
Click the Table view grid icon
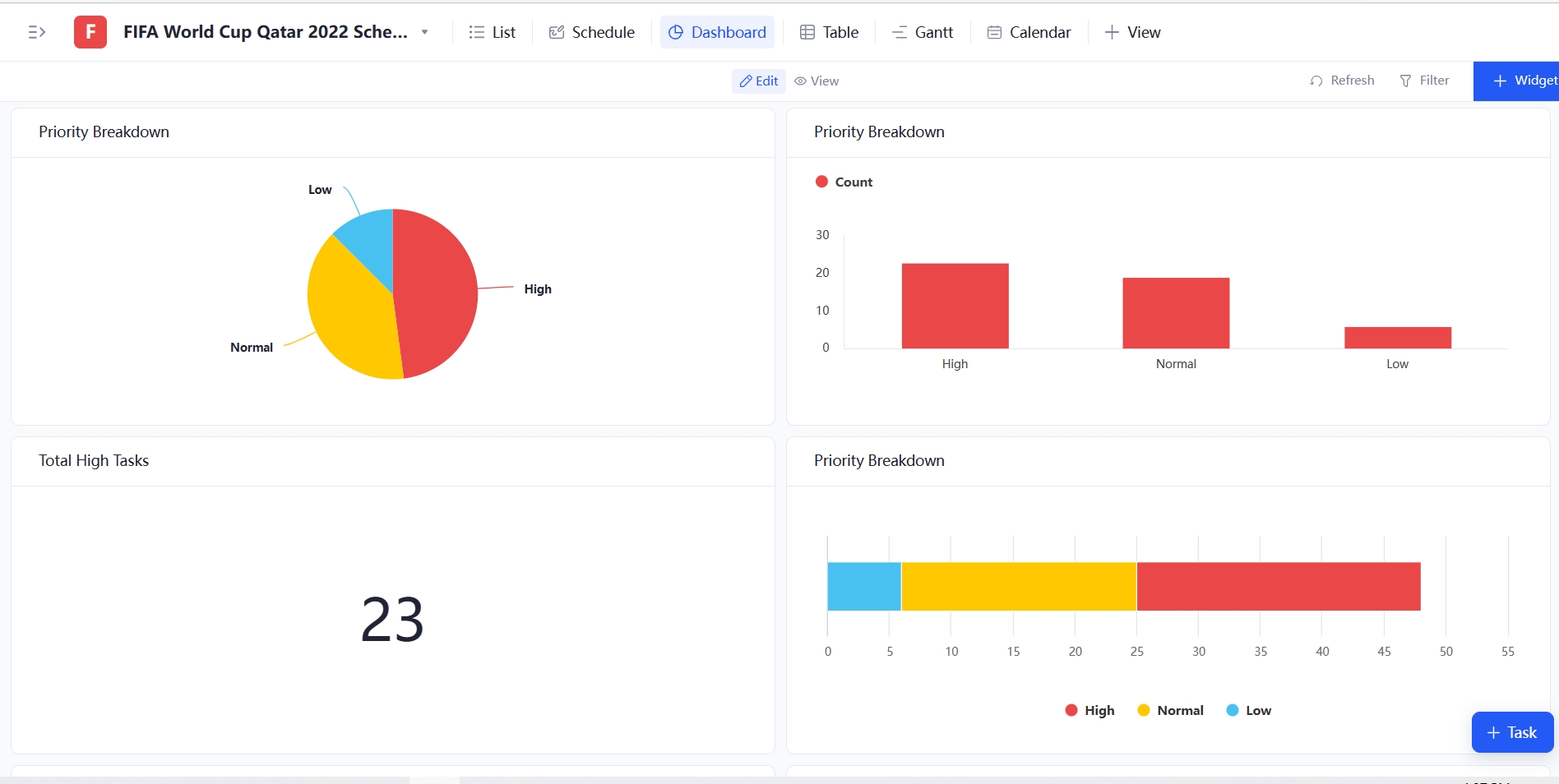pyautogui.click(x=809, y=32)
